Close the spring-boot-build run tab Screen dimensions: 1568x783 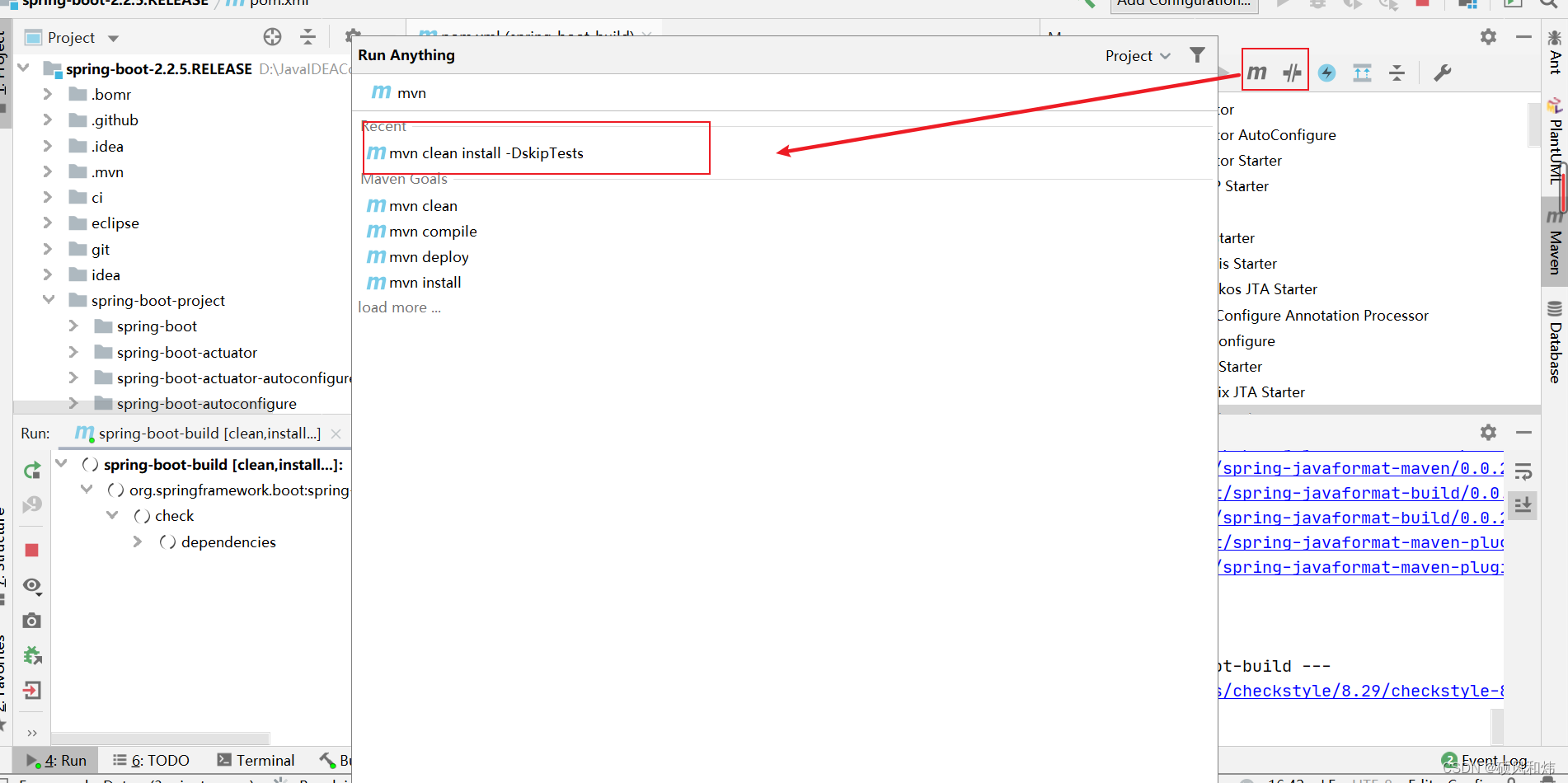point(336,434)
